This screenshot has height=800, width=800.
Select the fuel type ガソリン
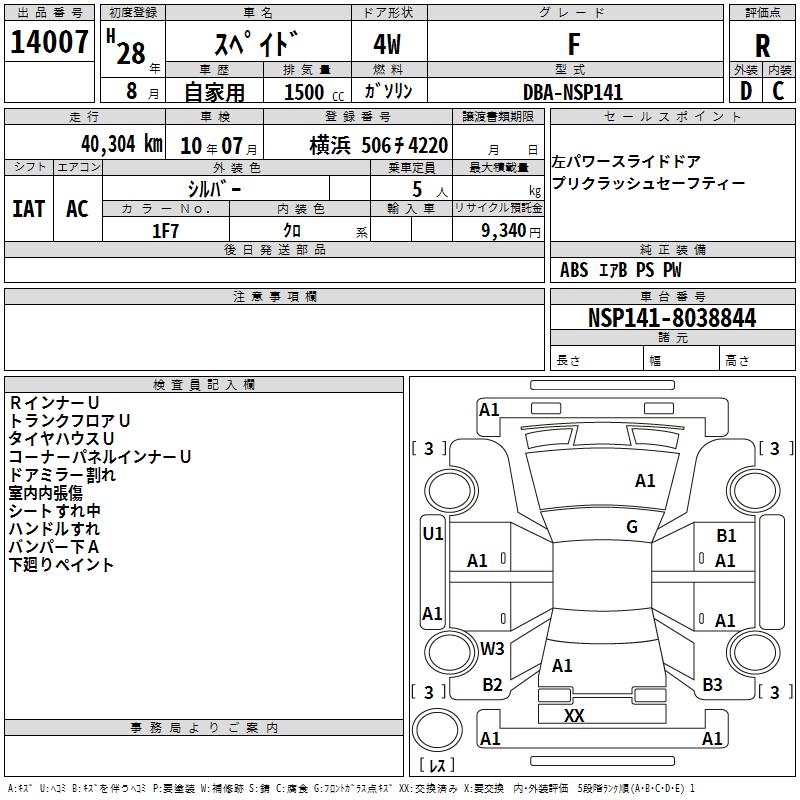(x=388, y=91)
